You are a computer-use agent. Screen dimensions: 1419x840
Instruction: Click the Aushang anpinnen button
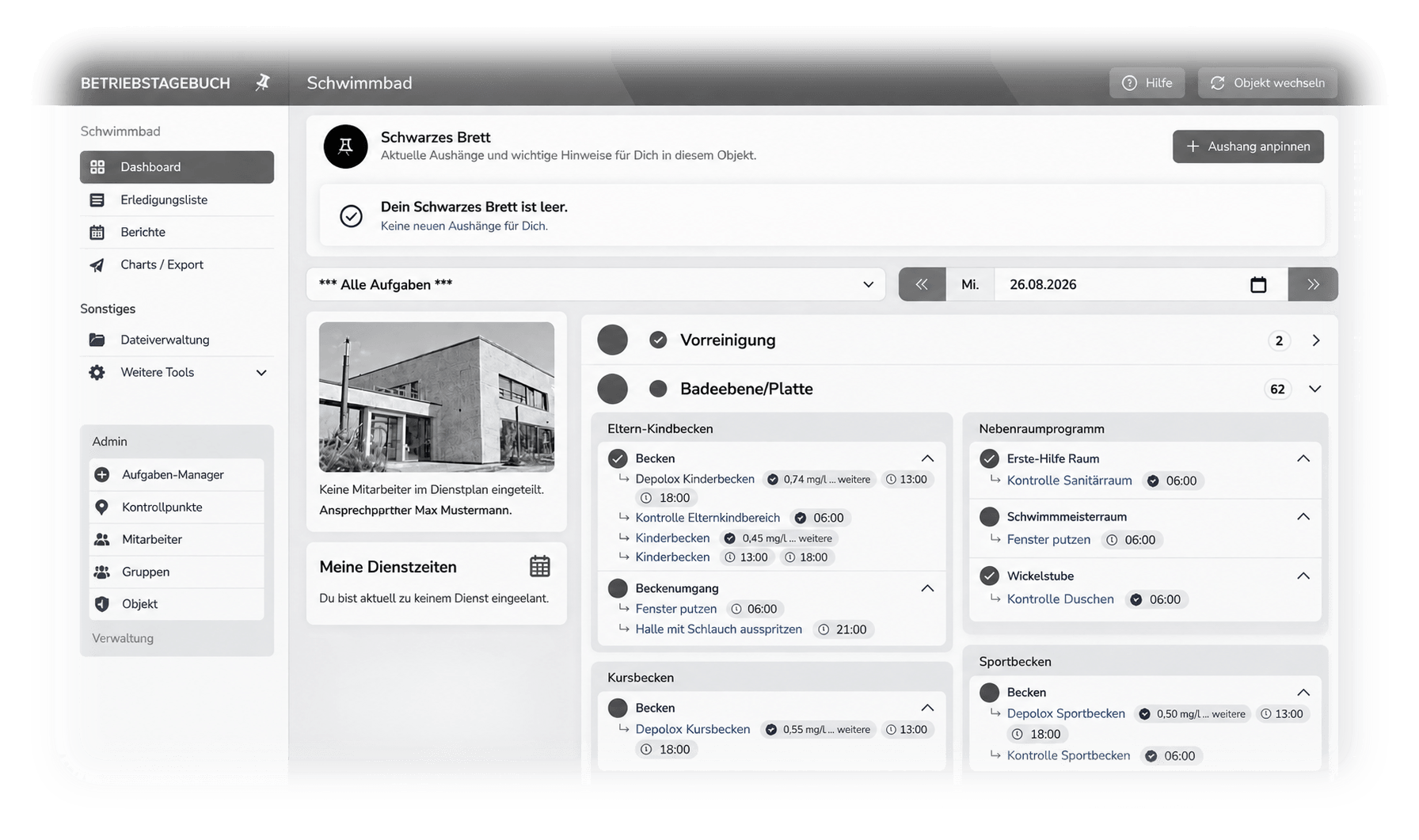[x=1248, y=146]
